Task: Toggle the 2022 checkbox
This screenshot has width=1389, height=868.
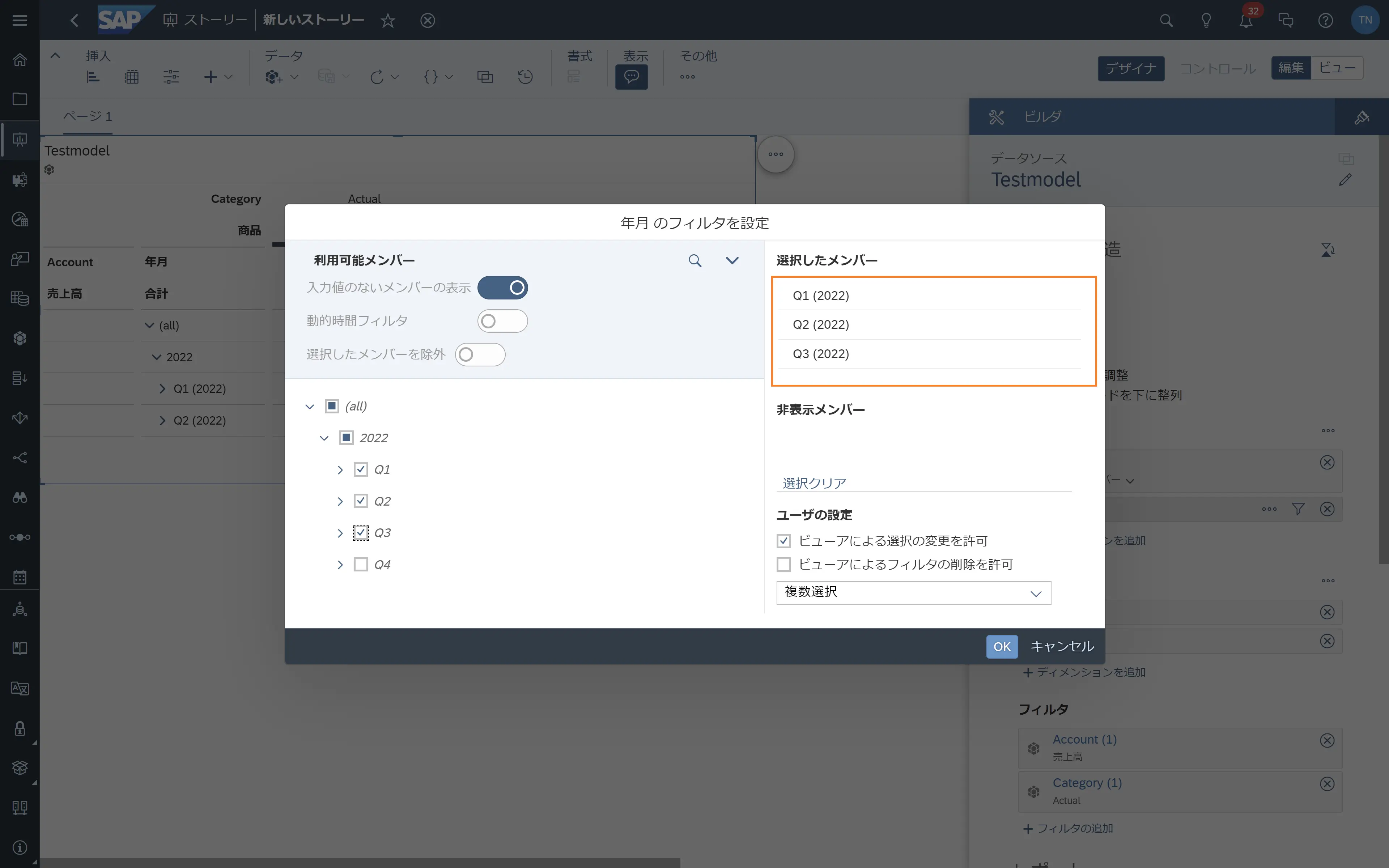Action: point(346,438)
